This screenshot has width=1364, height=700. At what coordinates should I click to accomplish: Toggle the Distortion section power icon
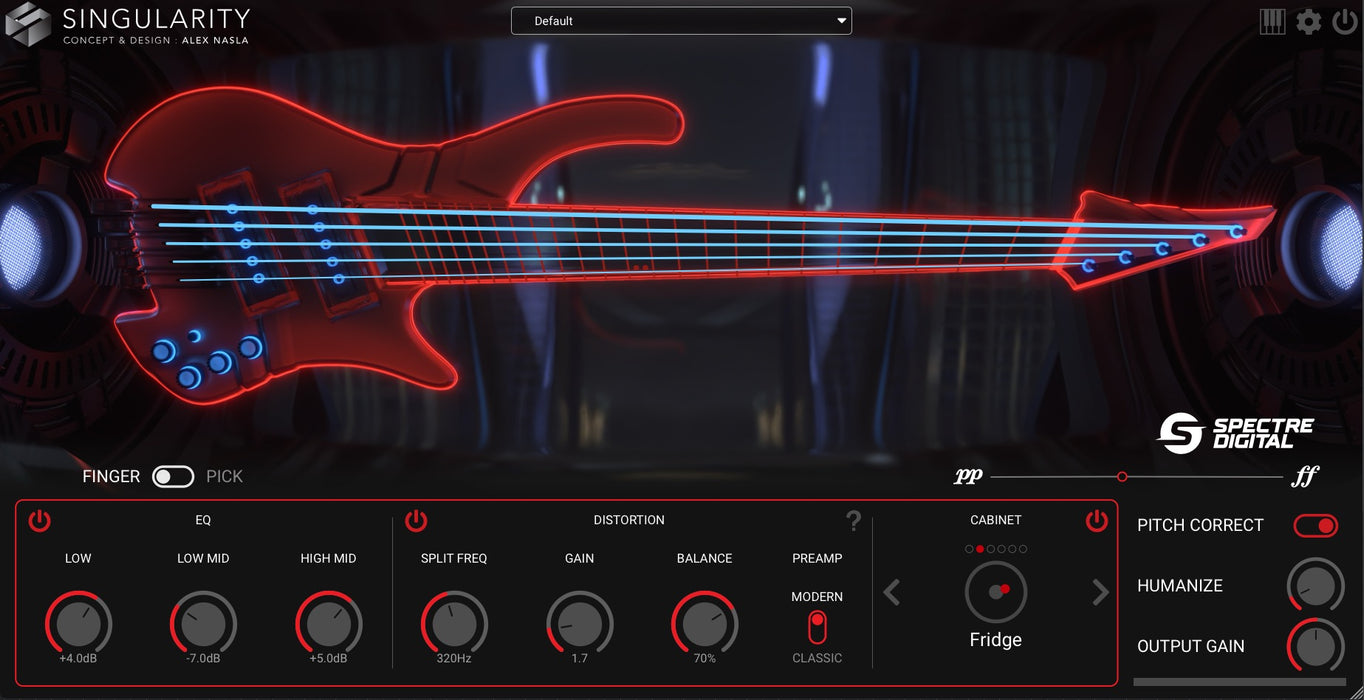click(417, 520)
